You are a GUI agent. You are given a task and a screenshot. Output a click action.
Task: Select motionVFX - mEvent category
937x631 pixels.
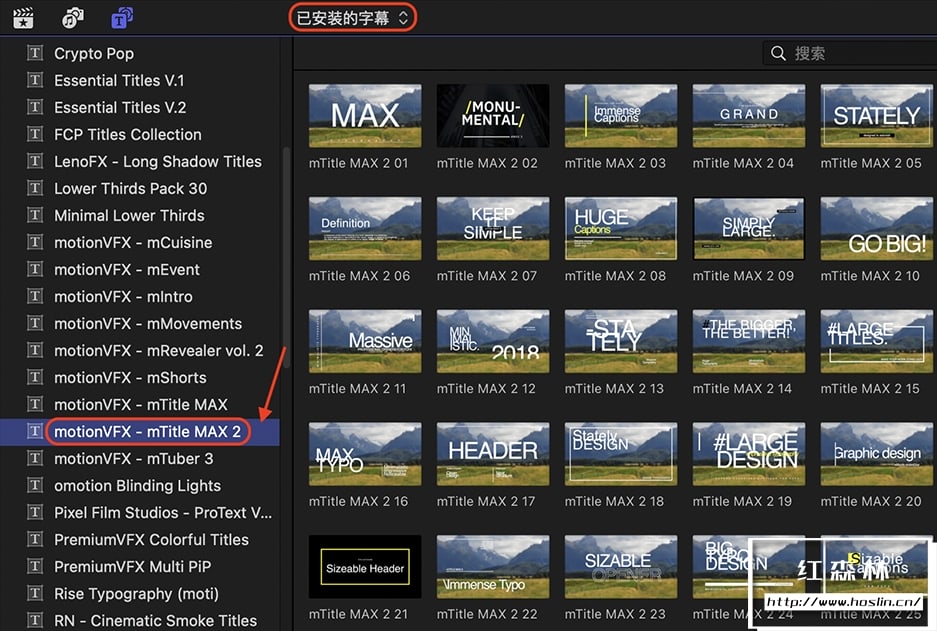coord(127,269)
